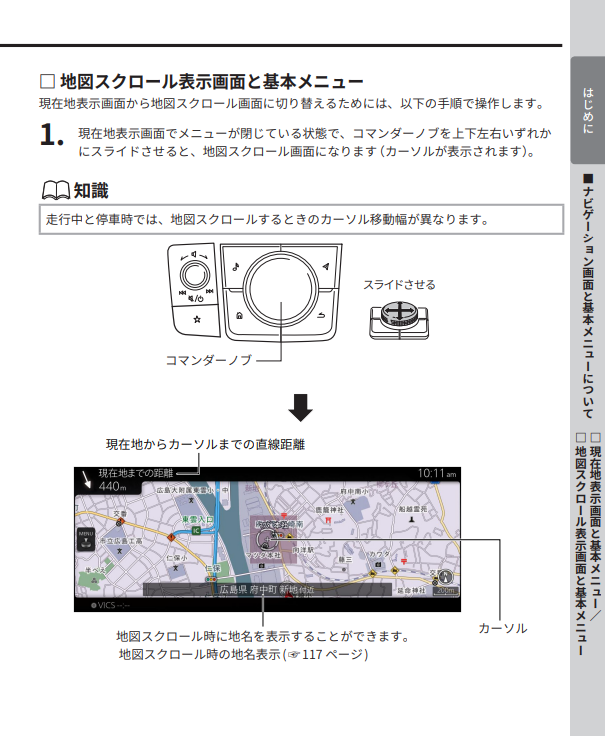
Task: Click the 現在地表示画面と基本メニュー sidebar entry
Action: pyautogui.click(x=595, y=527)
